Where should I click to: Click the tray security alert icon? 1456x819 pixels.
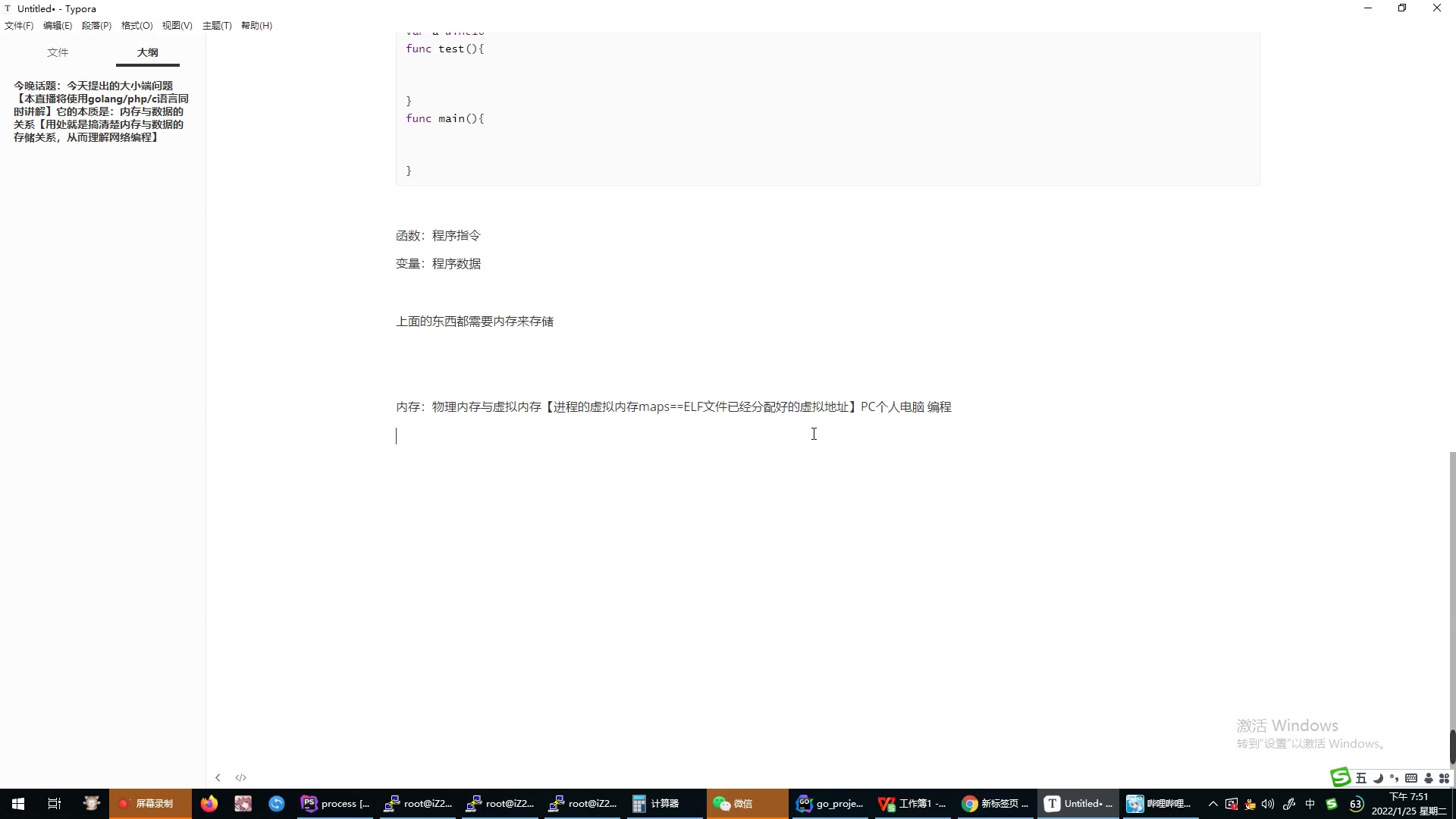pos(1232,804)
